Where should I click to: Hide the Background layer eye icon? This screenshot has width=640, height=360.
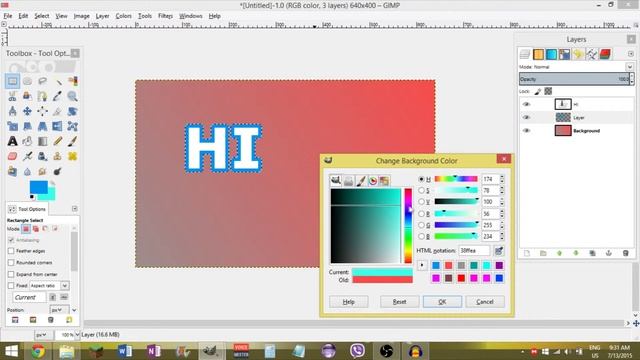click(527, 131)
